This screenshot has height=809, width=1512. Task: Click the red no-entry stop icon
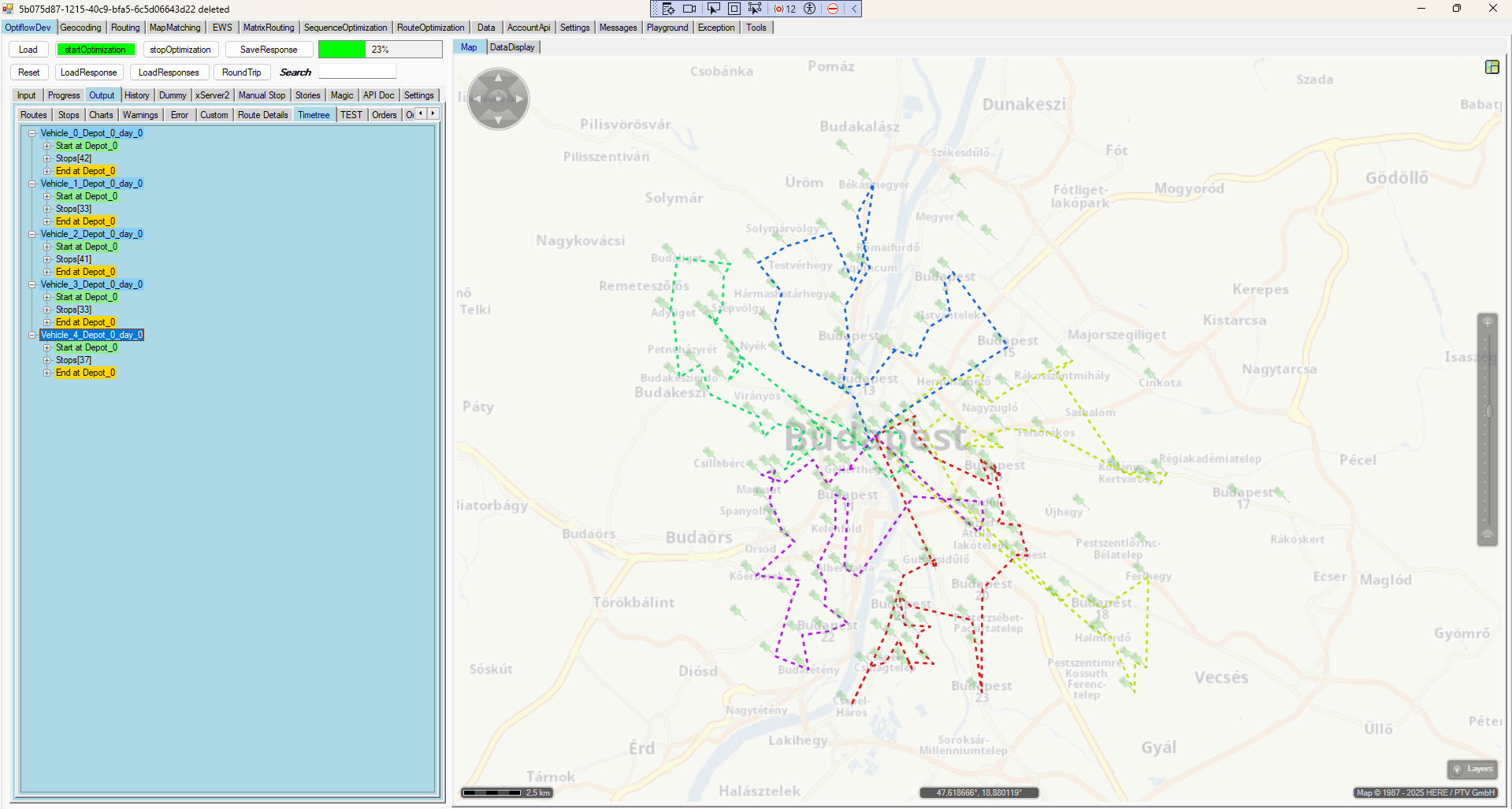point(833,9)
